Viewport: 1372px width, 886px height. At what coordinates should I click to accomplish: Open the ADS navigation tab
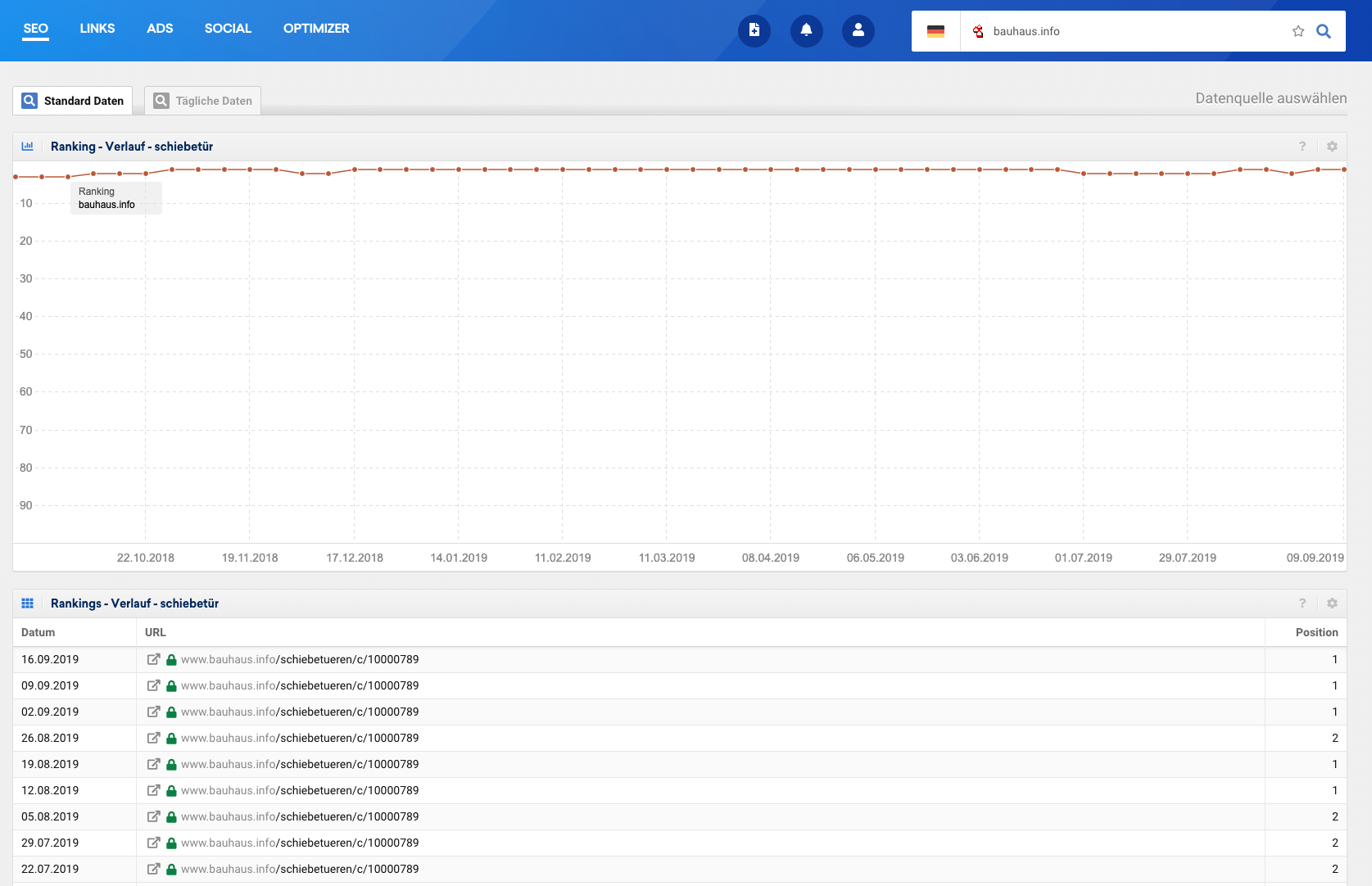[x=160, y=29]
